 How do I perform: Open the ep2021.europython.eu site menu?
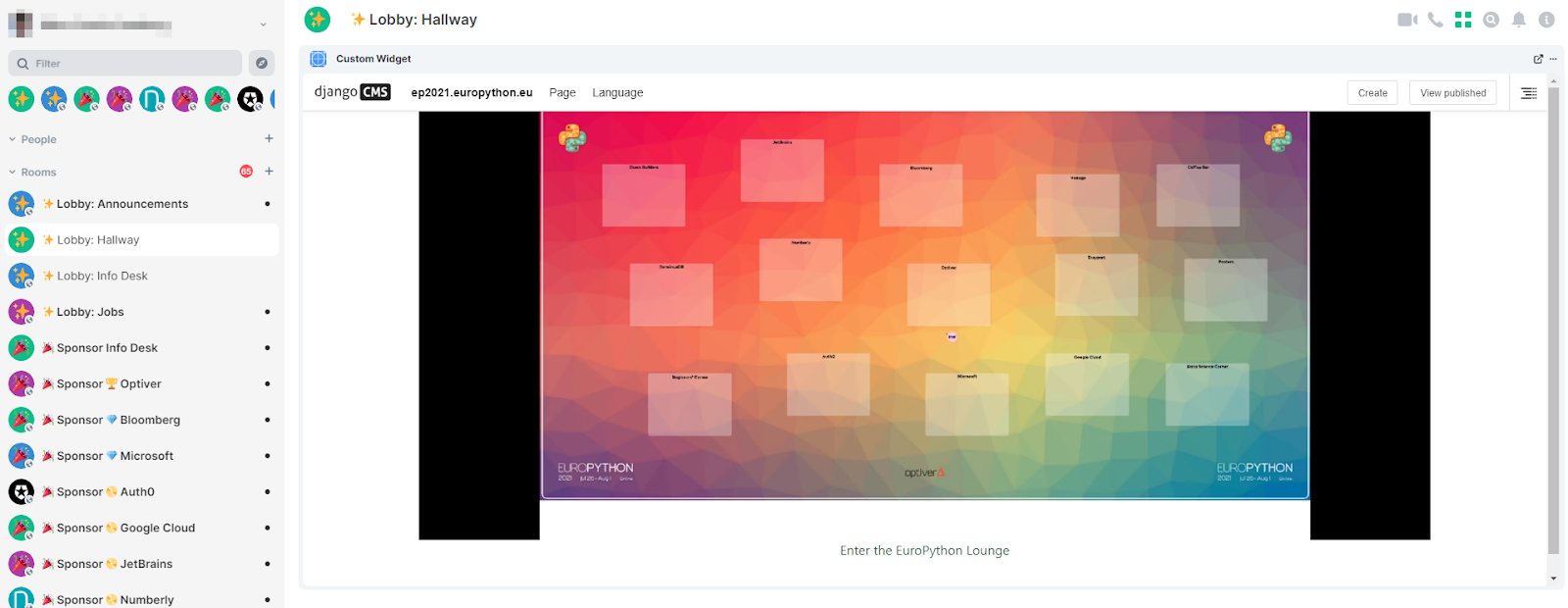tap(471, 93)
